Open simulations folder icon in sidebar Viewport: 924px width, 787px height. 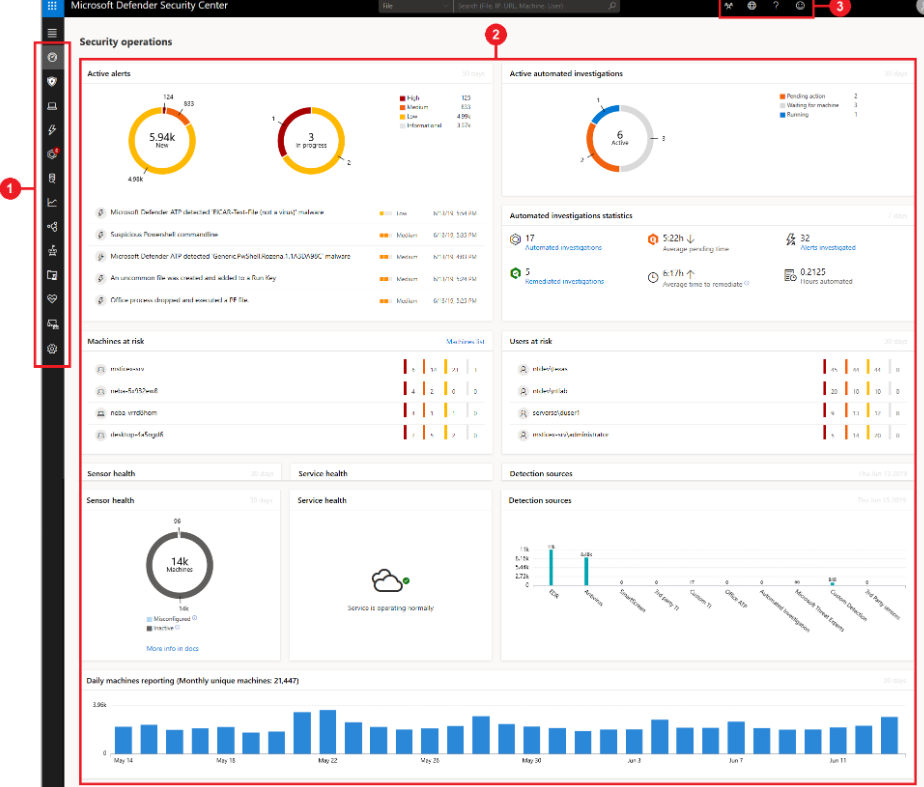point(52,275)
